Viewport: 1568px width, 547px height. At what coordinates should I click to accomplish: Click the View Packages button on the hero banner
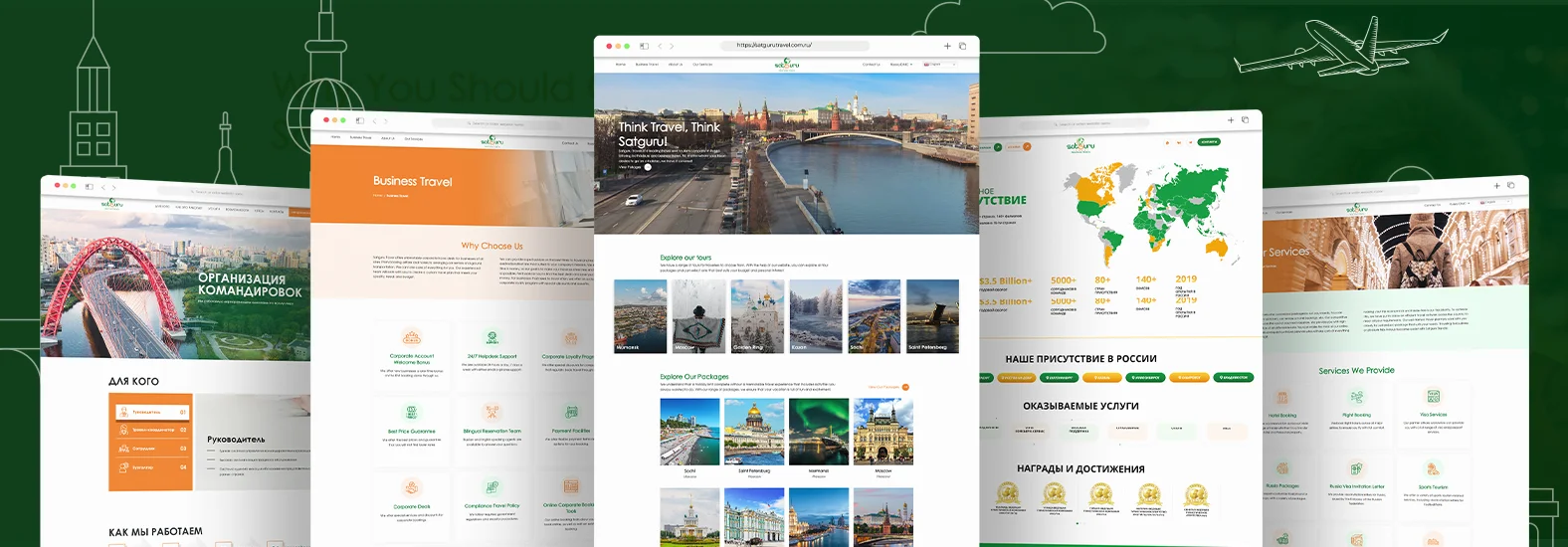click(635, 167)
